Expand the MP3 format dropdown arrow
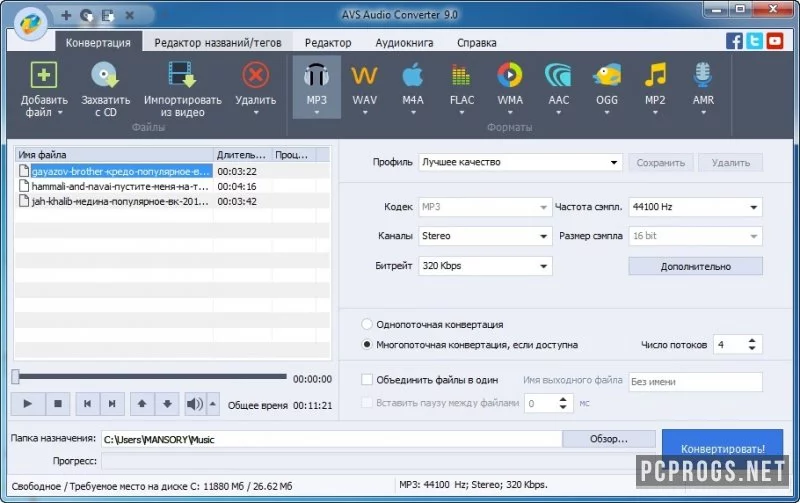The image size is (800, 503). tap(316, 113)
